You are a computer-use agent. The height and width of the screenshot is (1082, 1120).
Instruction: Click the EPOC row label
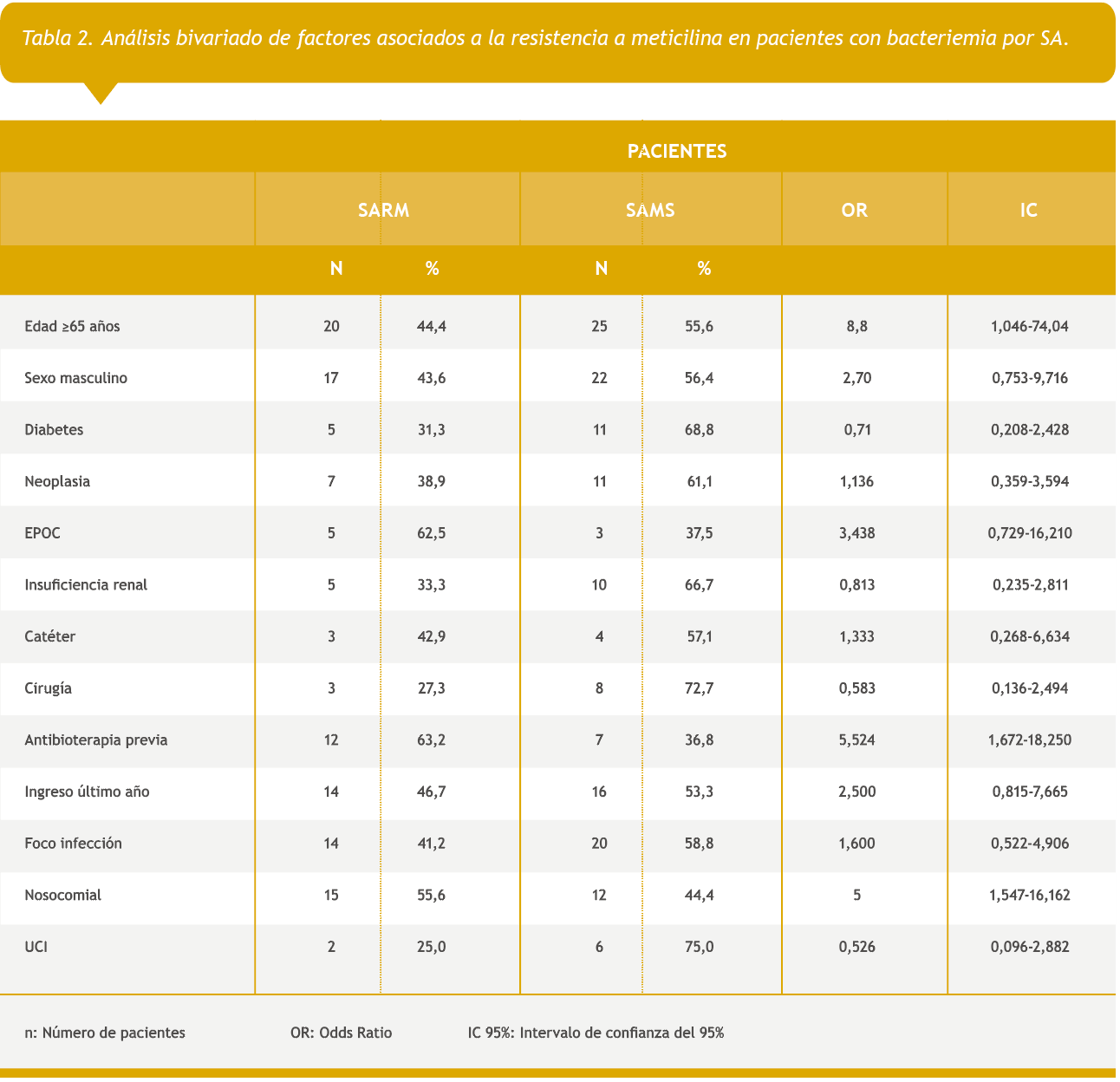click(x=42, y=533)
